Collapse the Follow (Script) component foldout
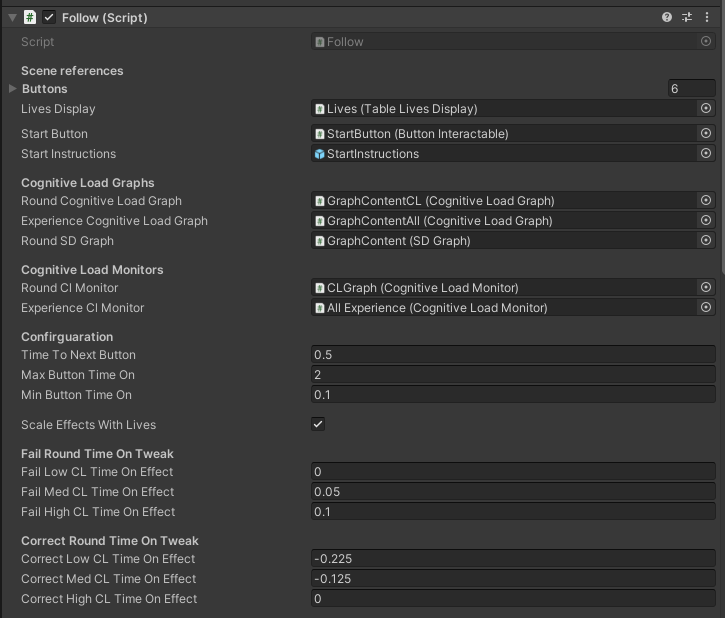The image size is (725, 618). click(12, 17)
